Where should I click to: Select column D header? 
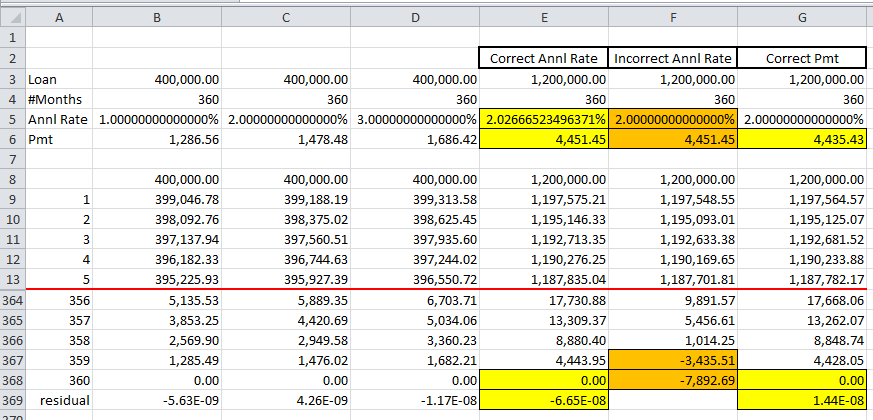[415, 18]
